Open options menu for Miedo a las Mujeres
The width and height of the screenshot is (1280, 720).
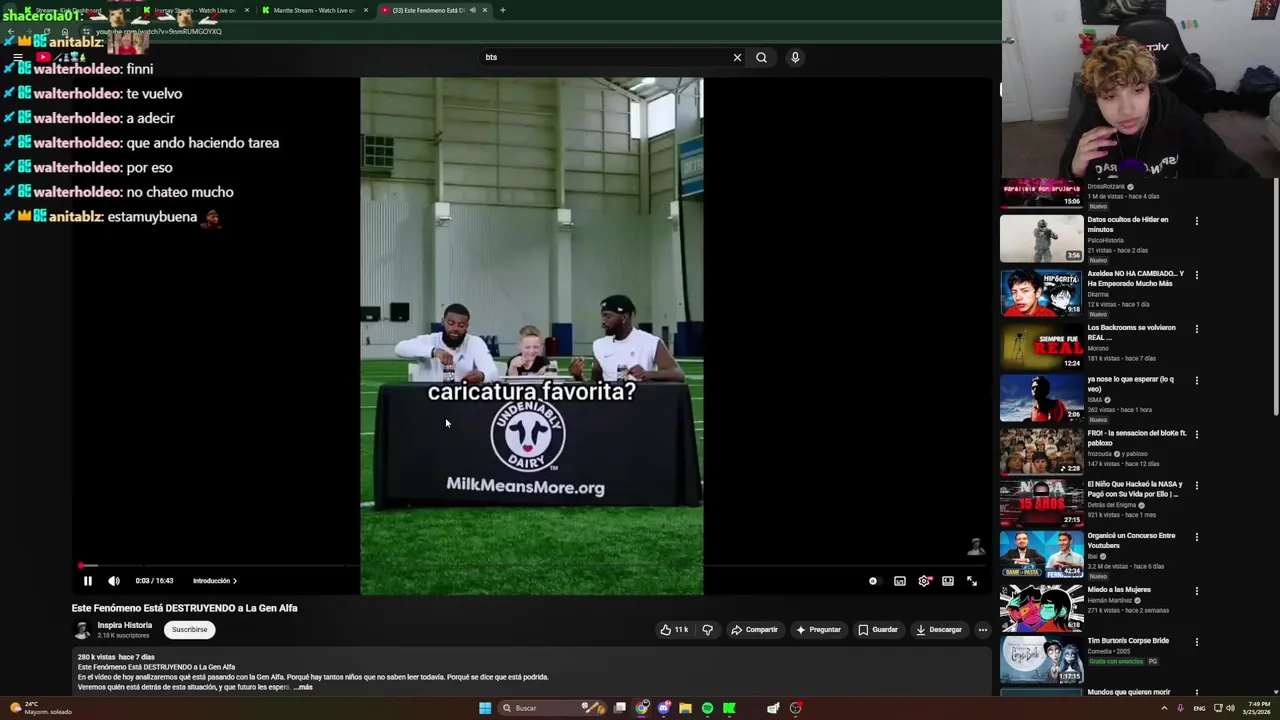coord(1197,591)
